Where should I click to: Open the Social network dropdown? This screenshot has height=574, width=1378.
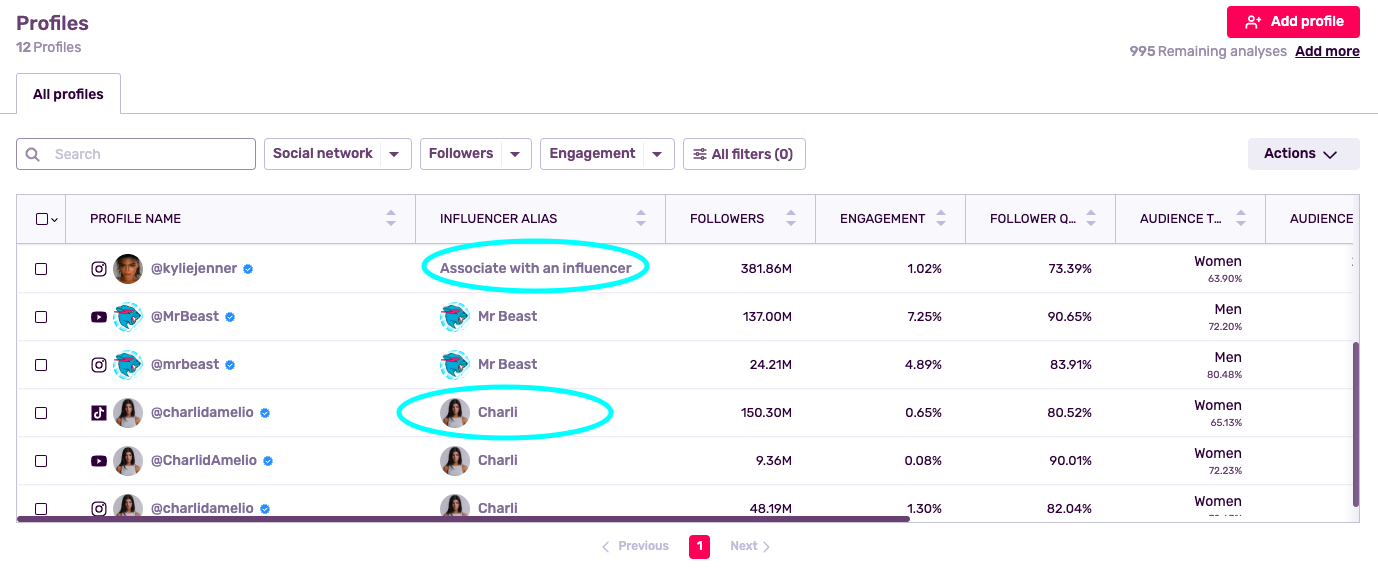coord(337,154)
